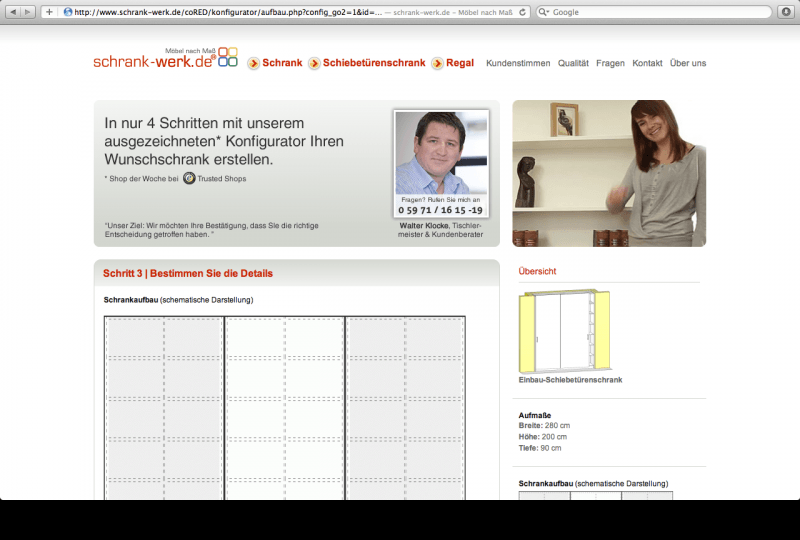Click the Übersicht heading
The width and height of the screenshot is (800, 540).
537,272
